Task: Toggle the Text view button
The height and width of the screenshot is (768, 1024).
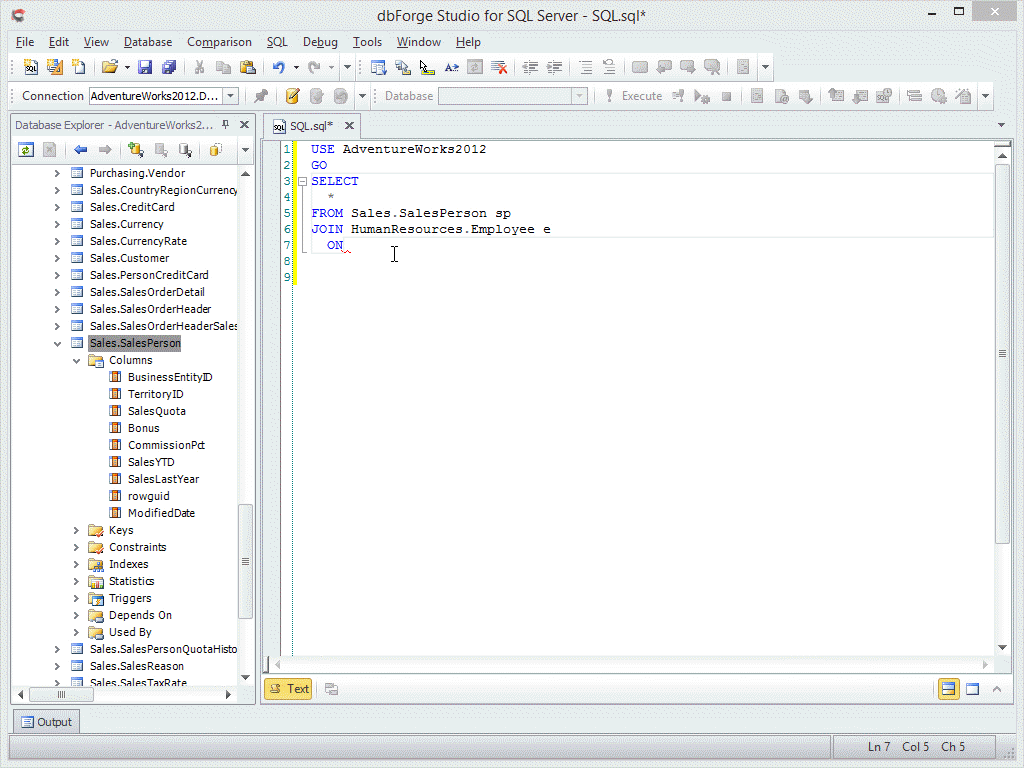Action: 288,688
